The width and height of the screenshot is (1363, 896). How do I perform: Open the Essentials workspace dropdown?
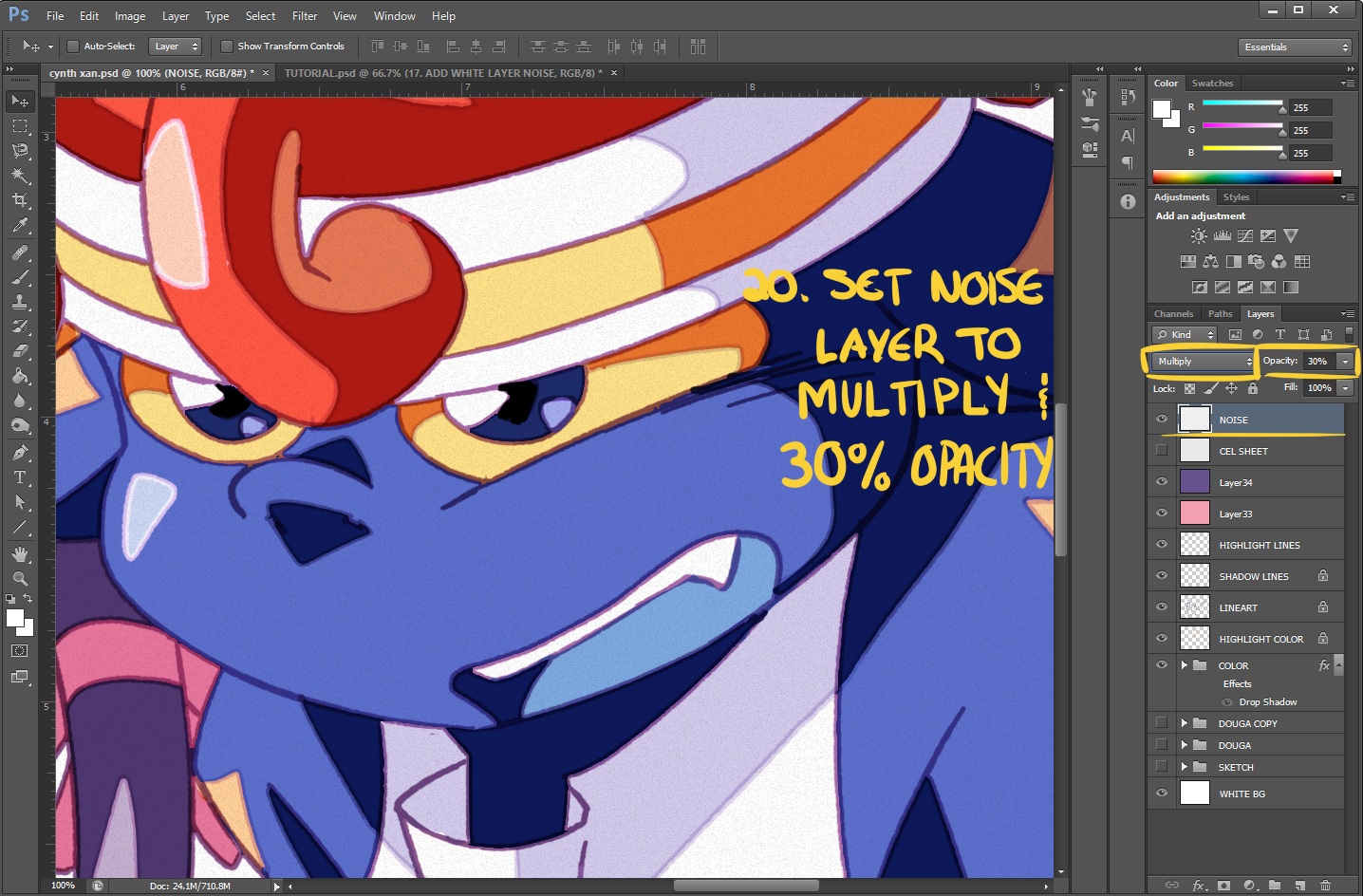click(1295, 47)
